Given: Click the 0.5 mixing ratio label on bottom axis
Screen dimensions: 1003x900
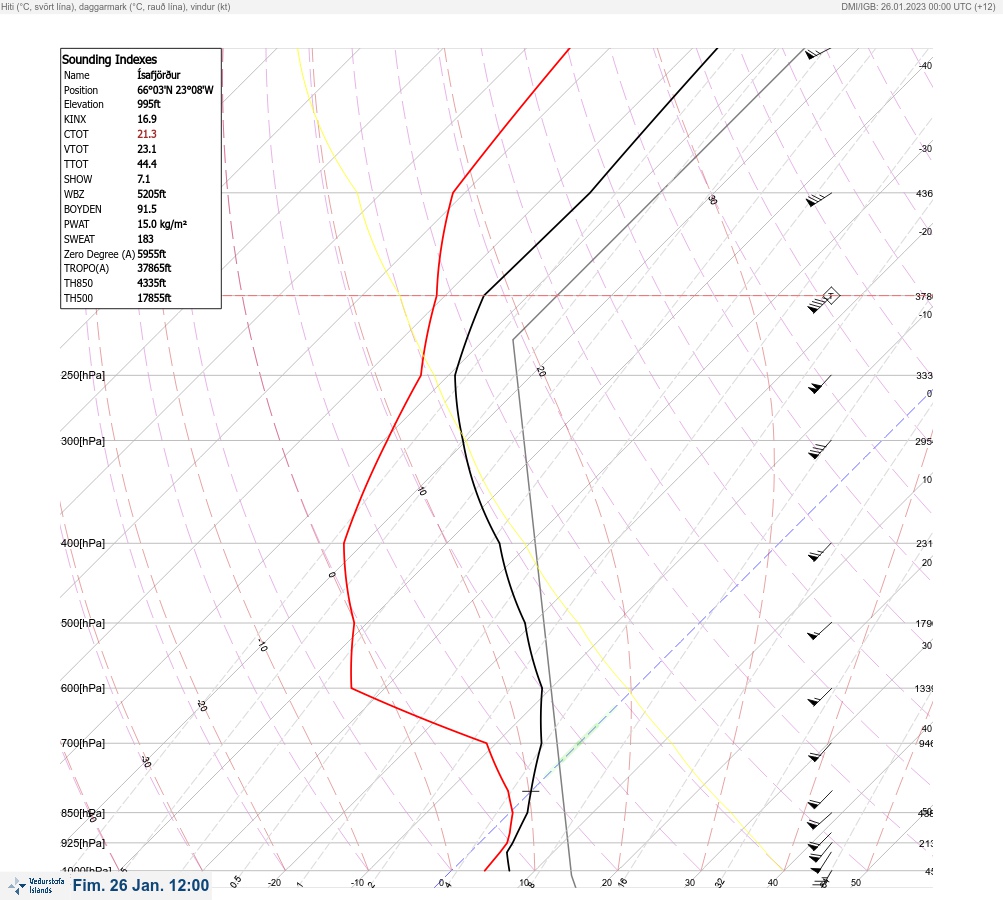Looking at the screenshot, I should click(236, 881).
